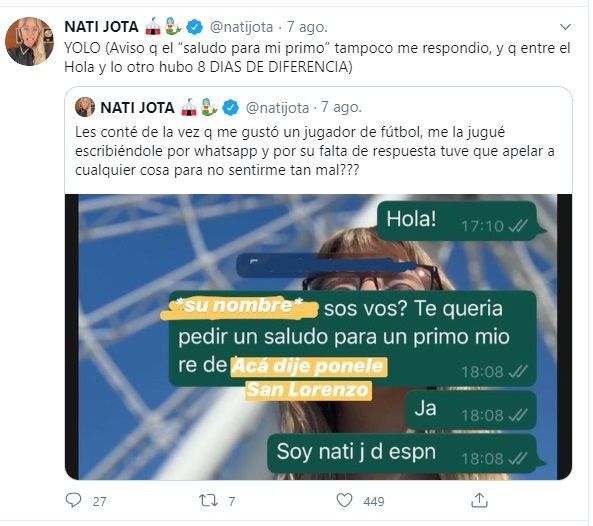Viewport: 593px width, 526px height.
Task: Click mermaid emoji in quoted tweet header
Action: [x=209, y=107]
